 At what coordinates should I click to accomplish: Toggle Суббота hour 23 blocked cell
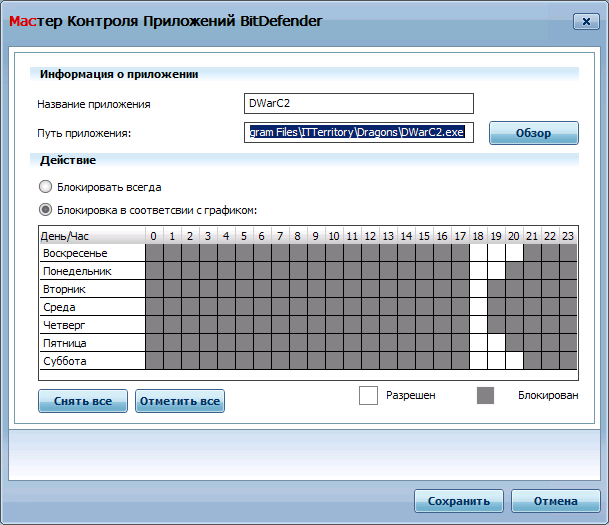568,361
